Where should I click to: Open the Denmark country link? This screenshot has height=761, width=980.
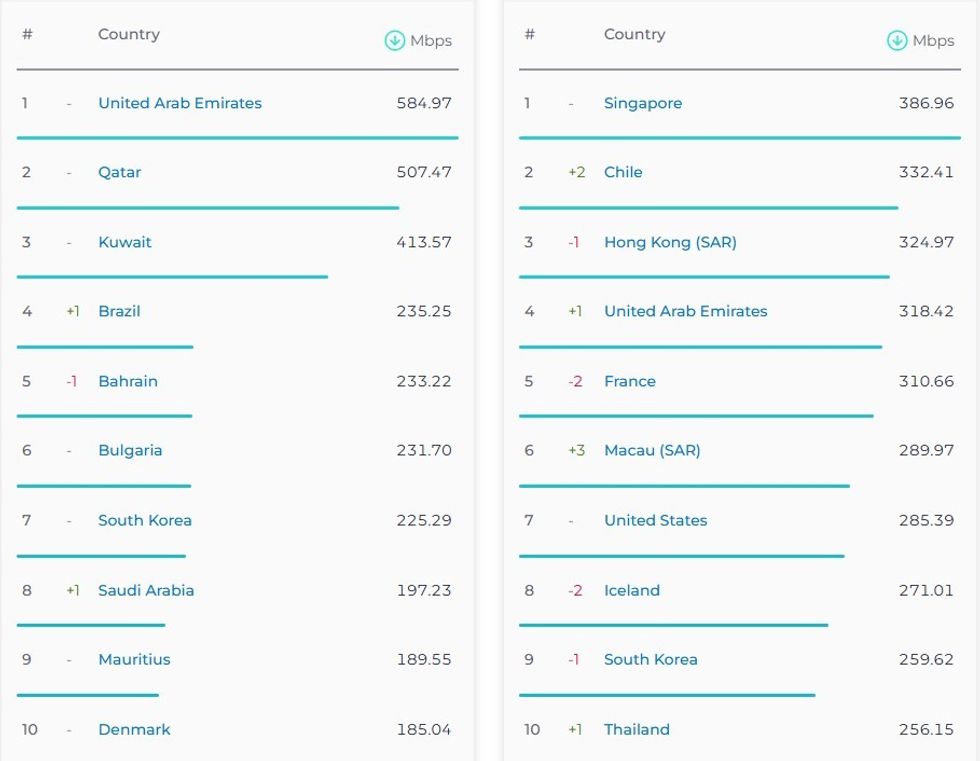tap(134, 729)
